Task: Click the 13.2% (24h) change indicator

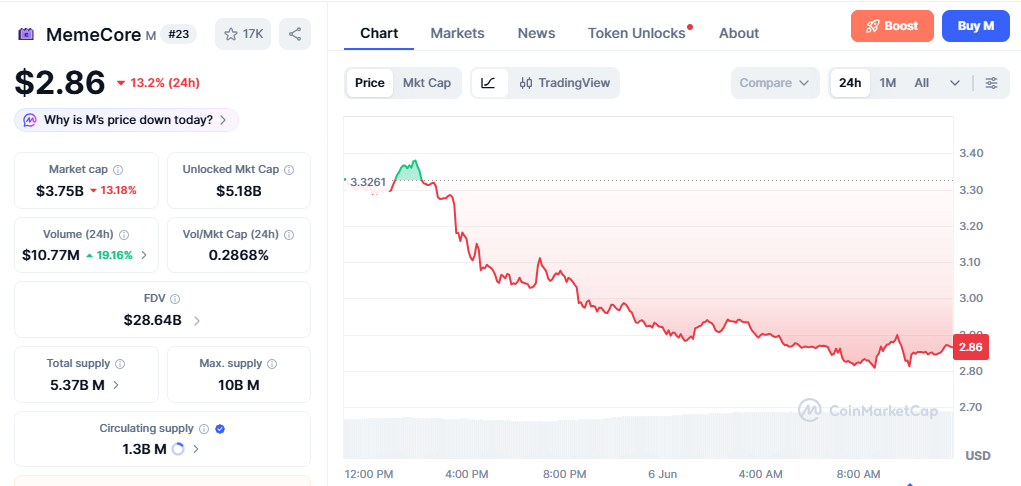Action: click(158, 83)
